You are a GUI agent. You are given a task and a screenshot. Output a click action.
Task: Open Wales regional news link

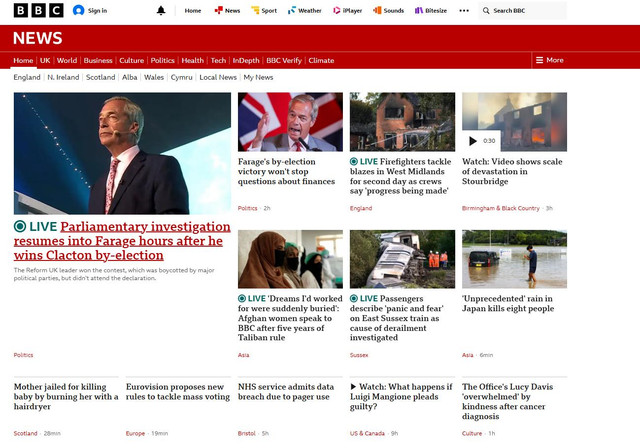(x=154, y=77)
